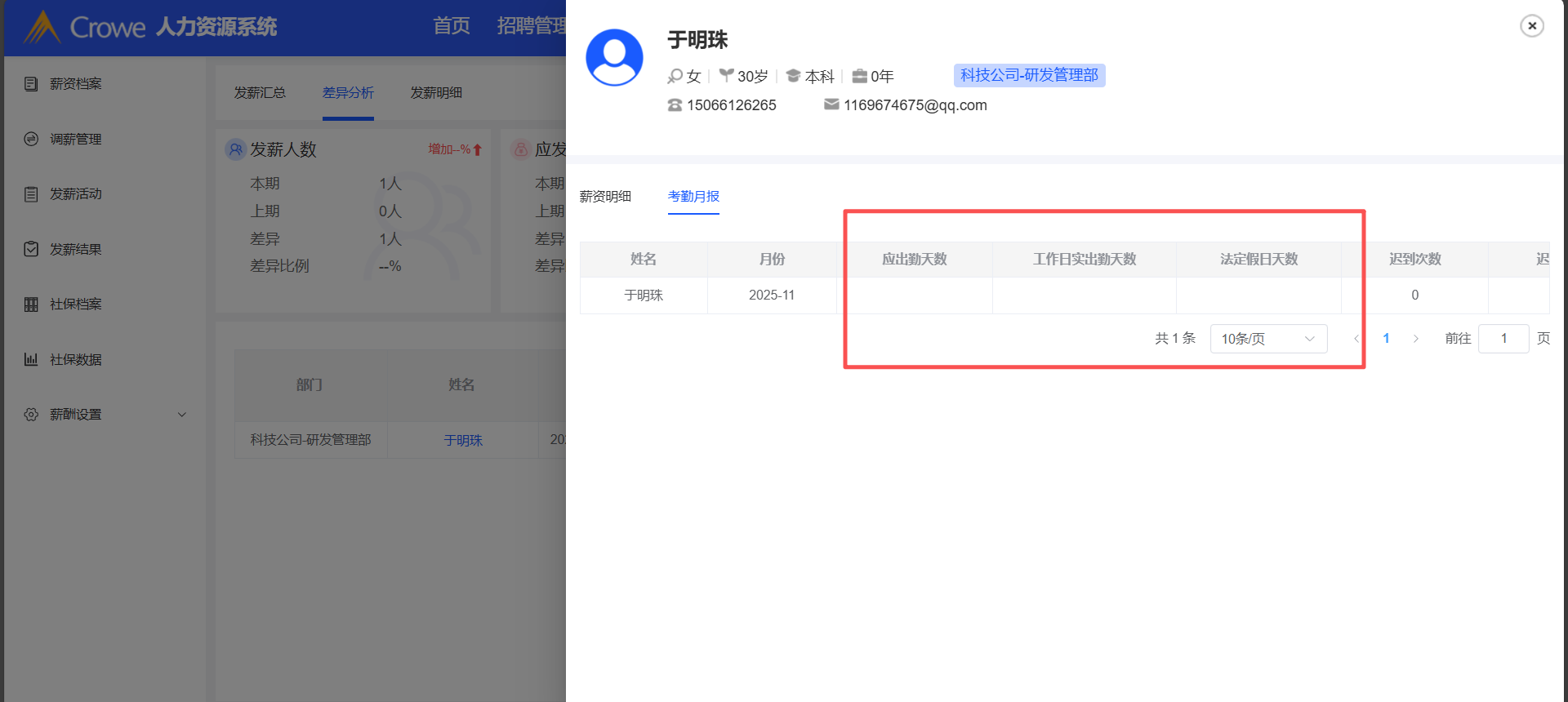Open the 首页 top menu

click(452, 26)
